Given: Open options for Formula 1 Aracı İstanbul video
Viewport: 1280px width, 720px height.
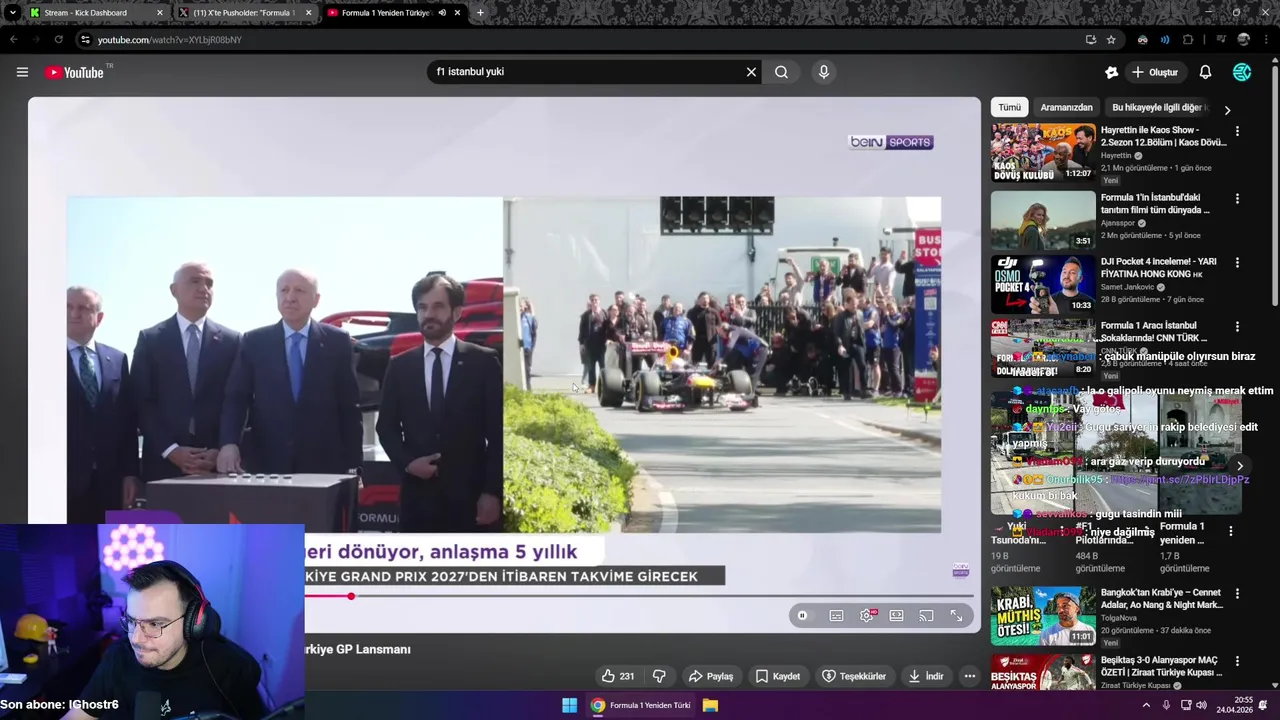Looking at the screenshot, I should click(x=1237, y=327).
